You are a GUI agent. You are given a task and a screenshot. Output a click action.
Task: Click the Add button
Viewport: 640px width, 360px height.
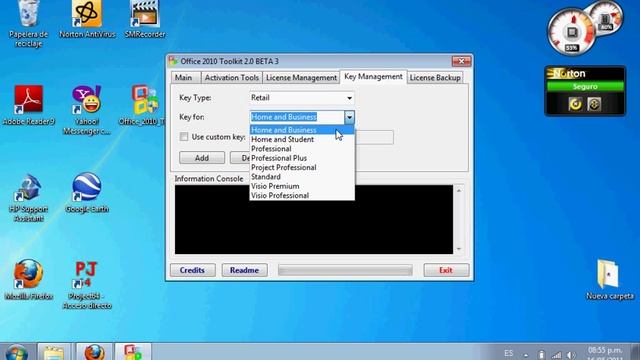tap(202, 158)
